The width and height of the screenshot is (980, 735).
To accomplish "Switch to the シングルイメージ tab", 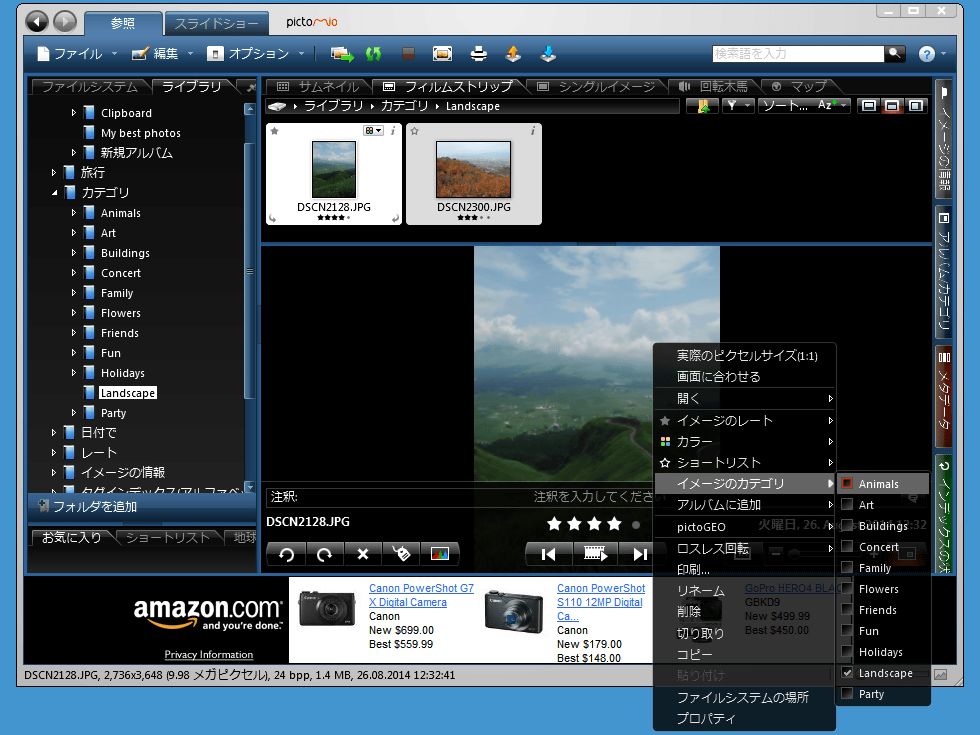I will coord(597,86).
